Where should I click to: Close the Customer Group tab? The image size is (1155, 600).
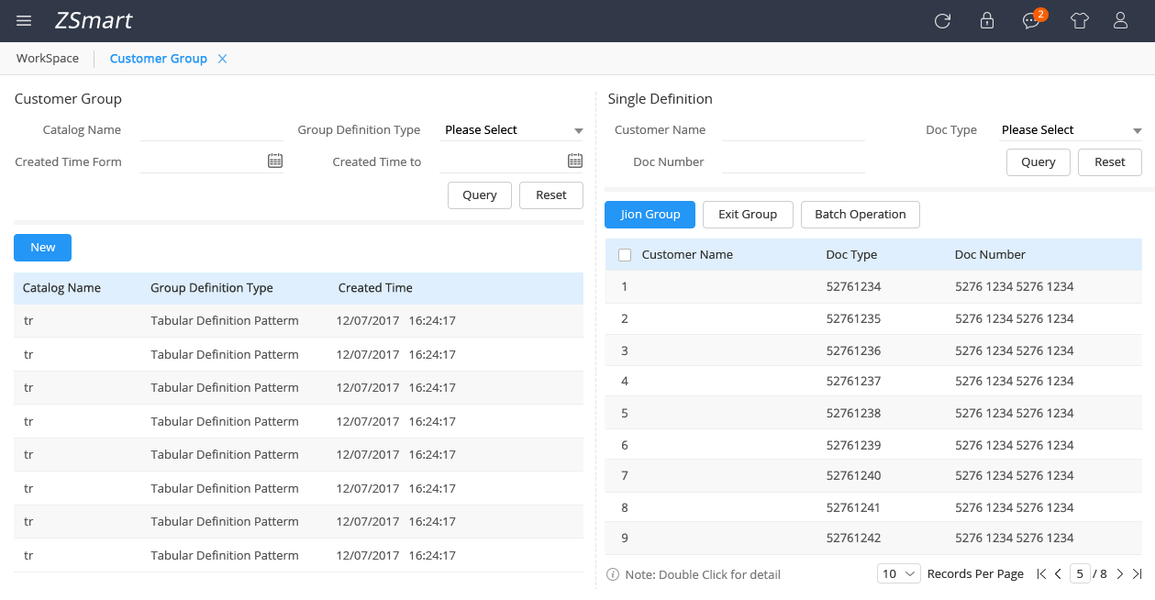click(x=222, y=59)
